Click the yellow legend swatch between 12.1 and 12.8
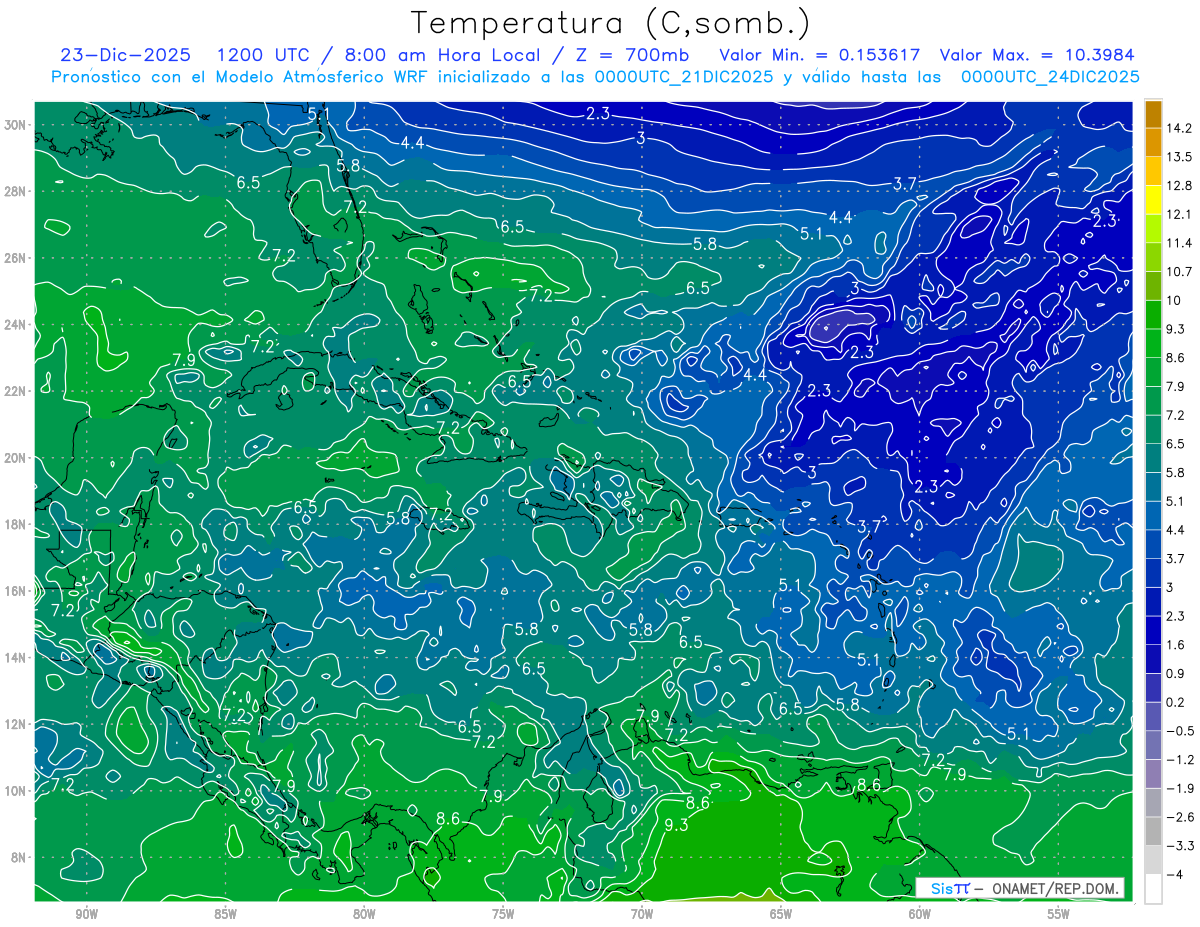This screenshot has width=1200, height=927. [1153, 200]
